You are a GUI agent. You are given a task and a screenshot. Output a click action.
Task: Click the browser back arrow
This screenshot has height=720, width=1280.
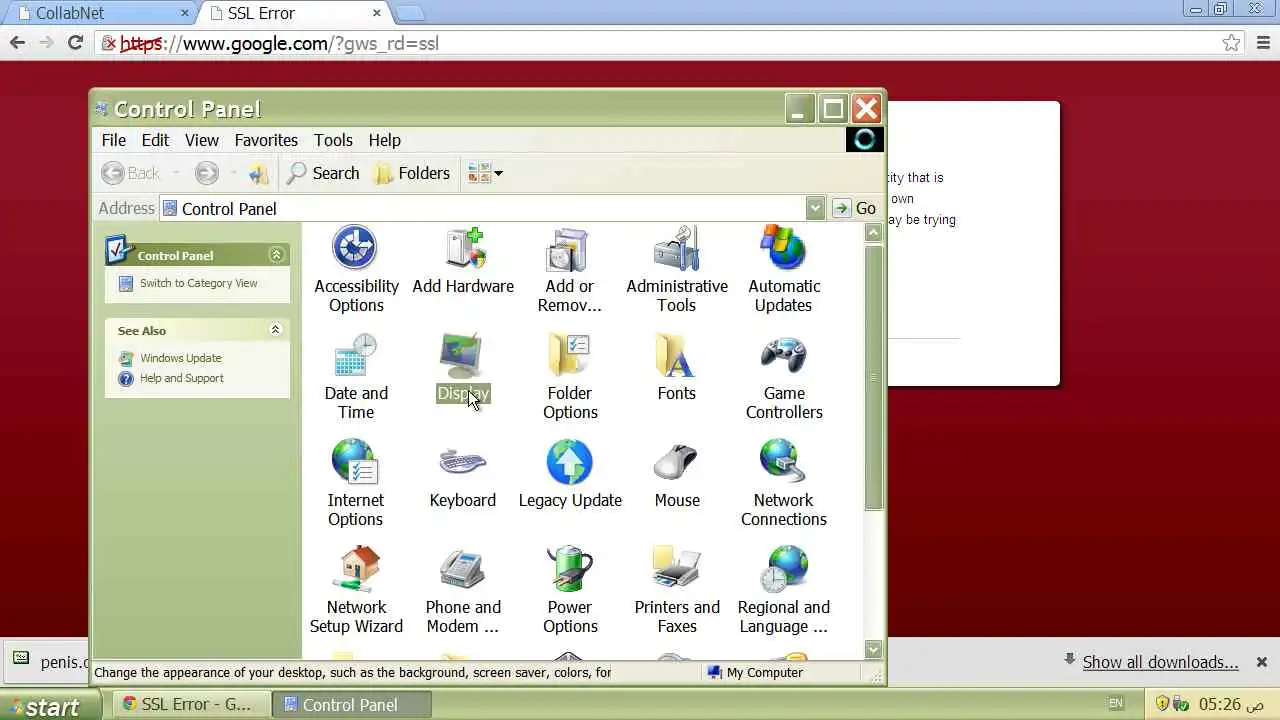coord(17,43)
